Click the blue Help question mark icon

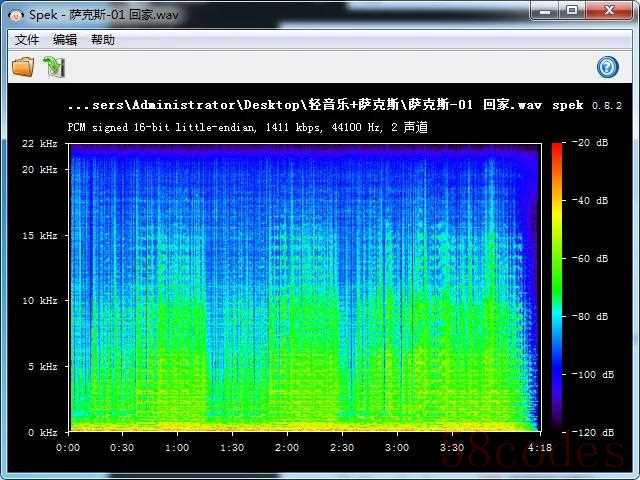coord(607,67)
